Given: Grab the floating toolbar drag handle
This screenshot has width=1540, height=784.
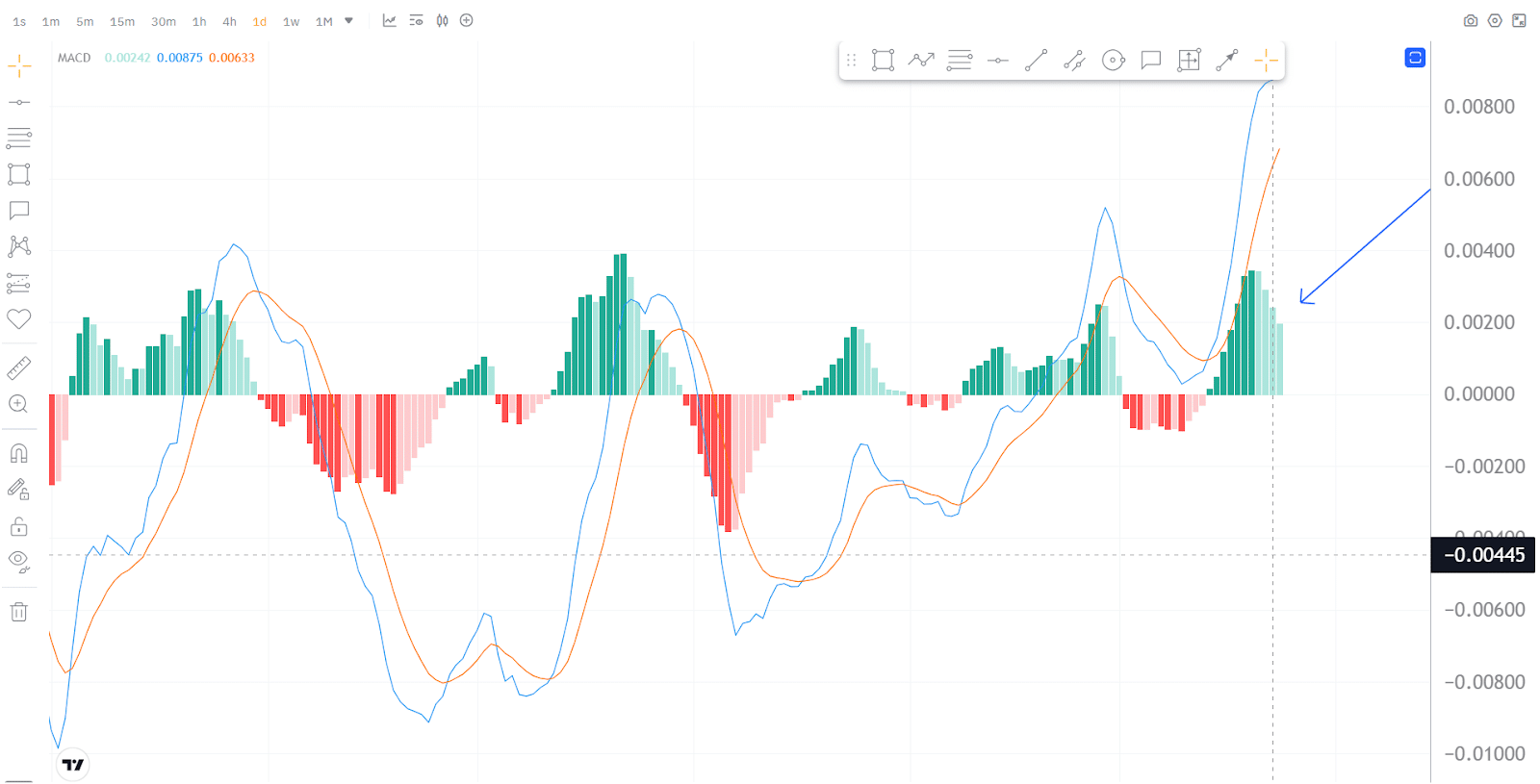Looking at the screenshot, I should point(851,60).
